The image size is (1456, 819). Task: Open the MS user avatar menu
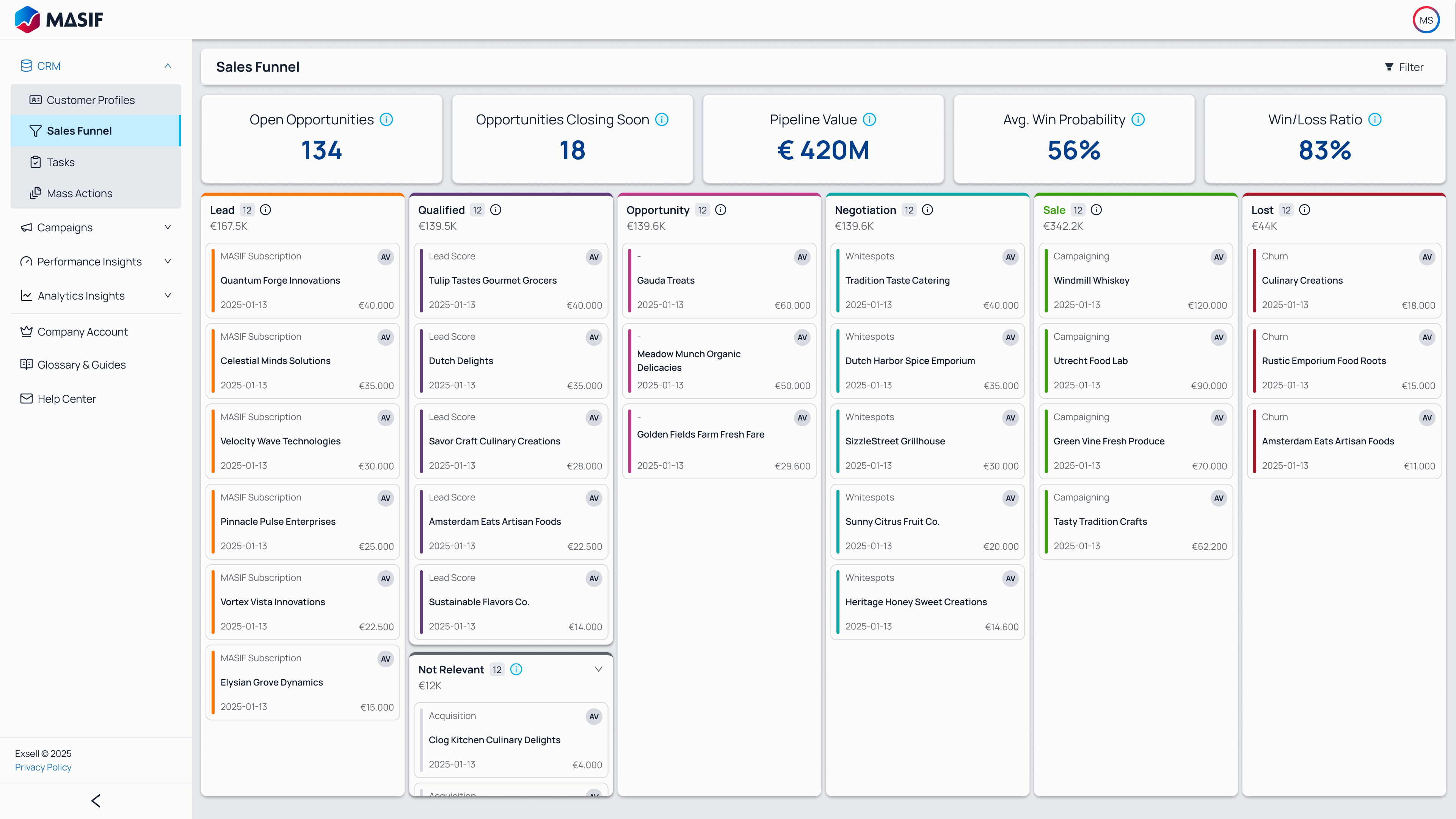[1426, 20]
